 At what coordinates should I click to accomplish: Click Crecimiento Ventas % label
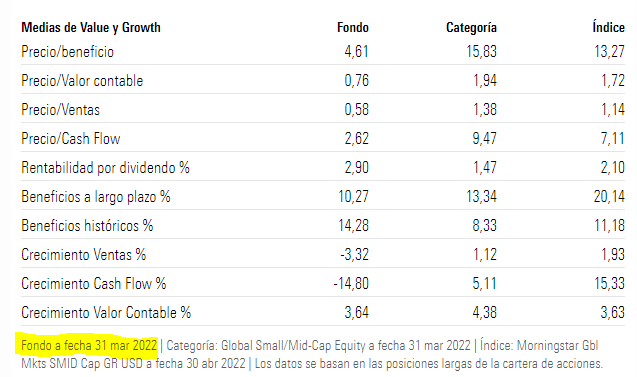[83, 255]
